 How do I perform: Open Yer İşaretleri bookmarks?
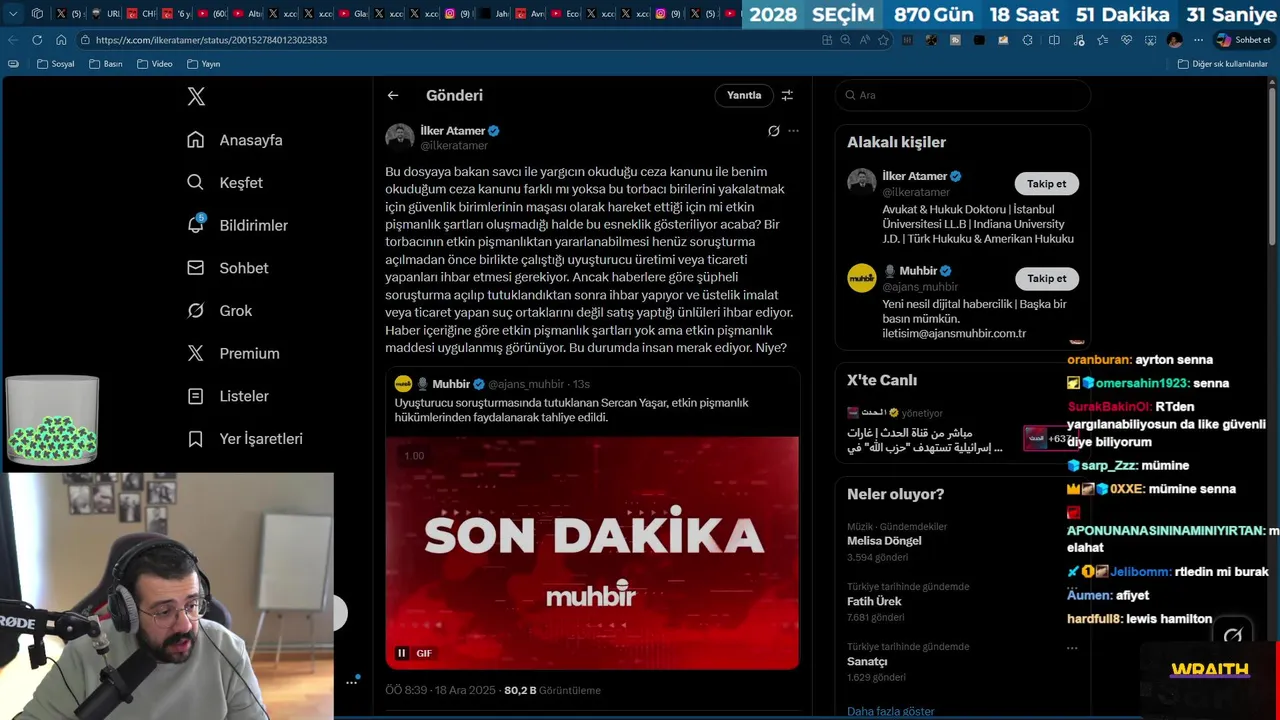click(245, 439)
